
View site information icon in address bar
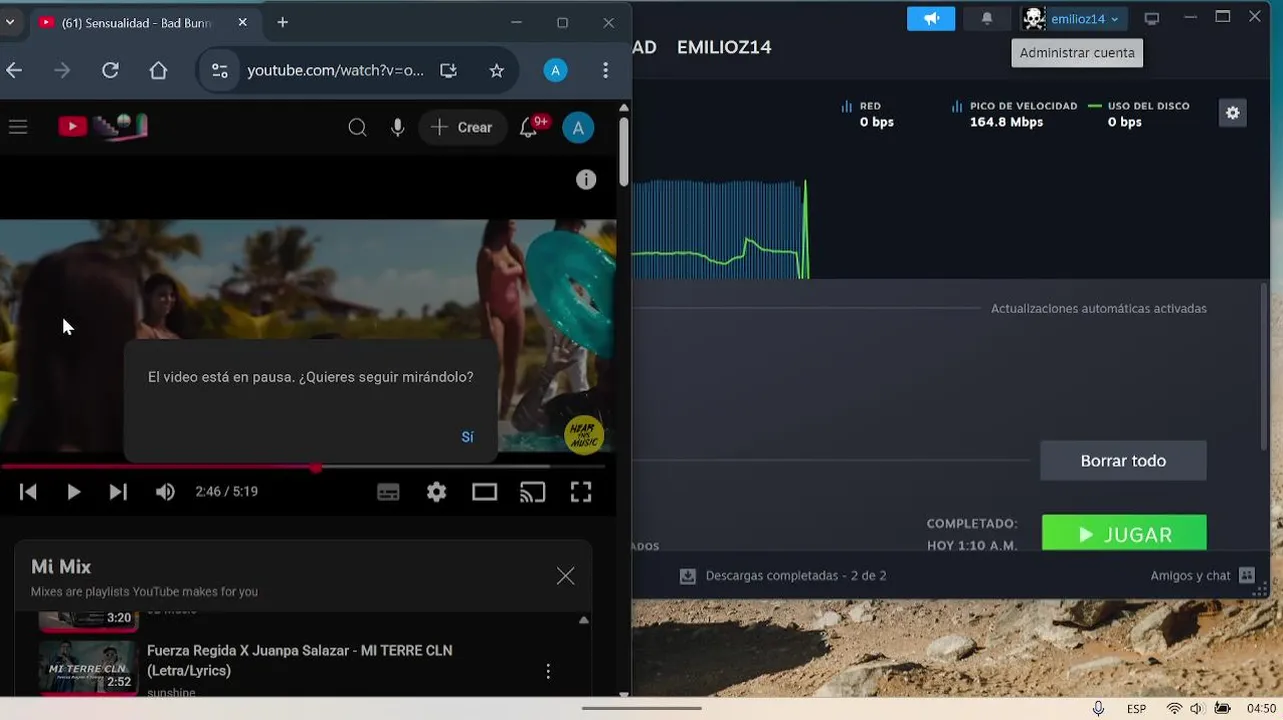click(x=219, y=70)
